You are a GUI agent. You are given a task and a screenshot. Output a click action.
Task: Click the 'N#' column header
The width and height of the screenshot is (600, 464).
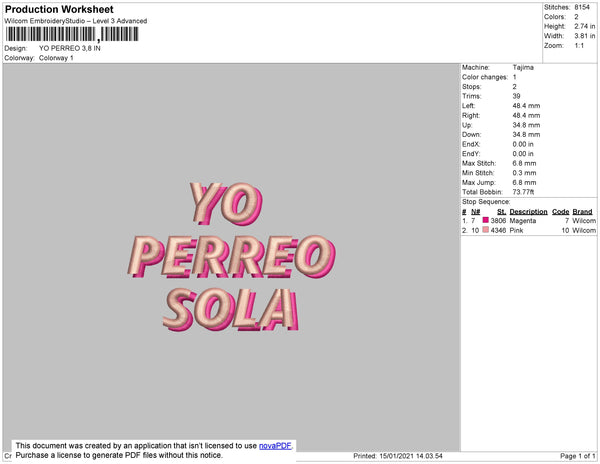(476, 212)
